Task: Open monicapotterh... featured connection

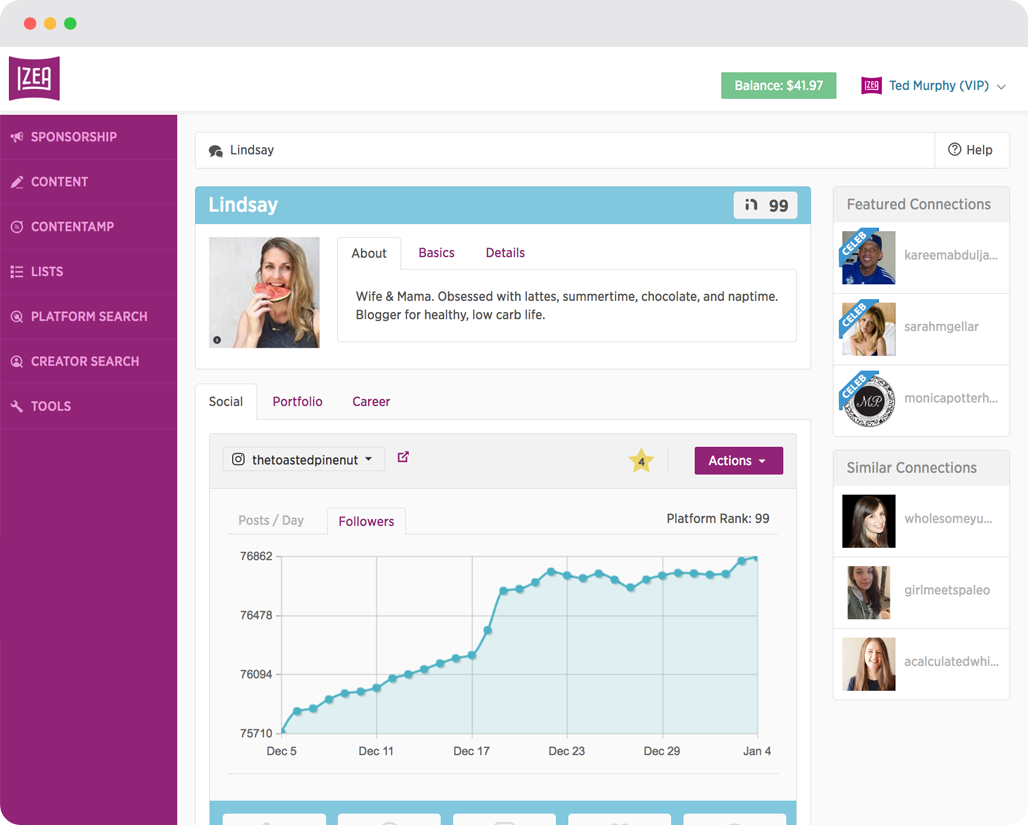Action: [921, 401]
